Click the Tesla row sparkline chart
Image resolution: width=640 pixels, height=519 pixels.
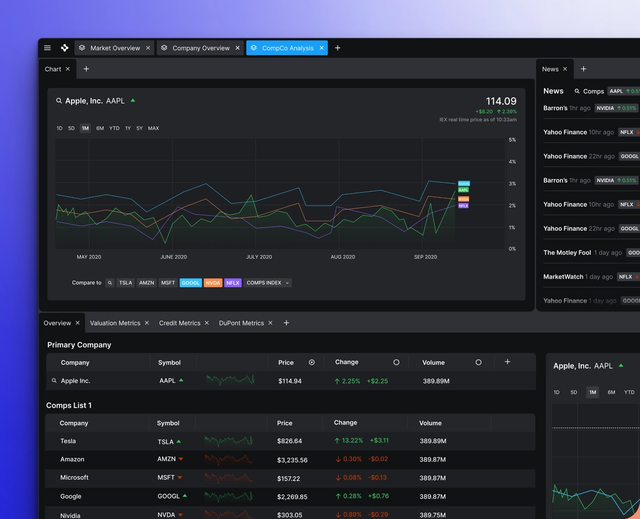click(x=229, y=441)
